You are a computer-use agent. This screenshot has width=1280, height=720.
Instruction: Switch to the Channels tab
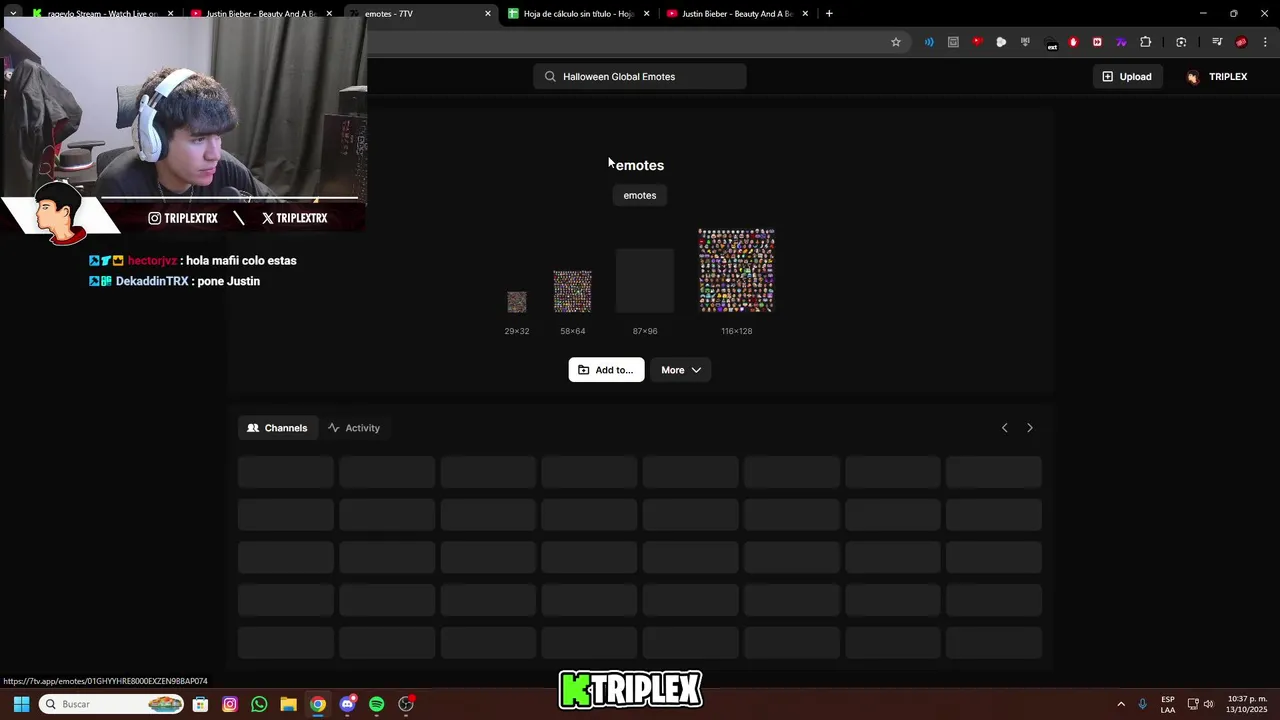278,428
